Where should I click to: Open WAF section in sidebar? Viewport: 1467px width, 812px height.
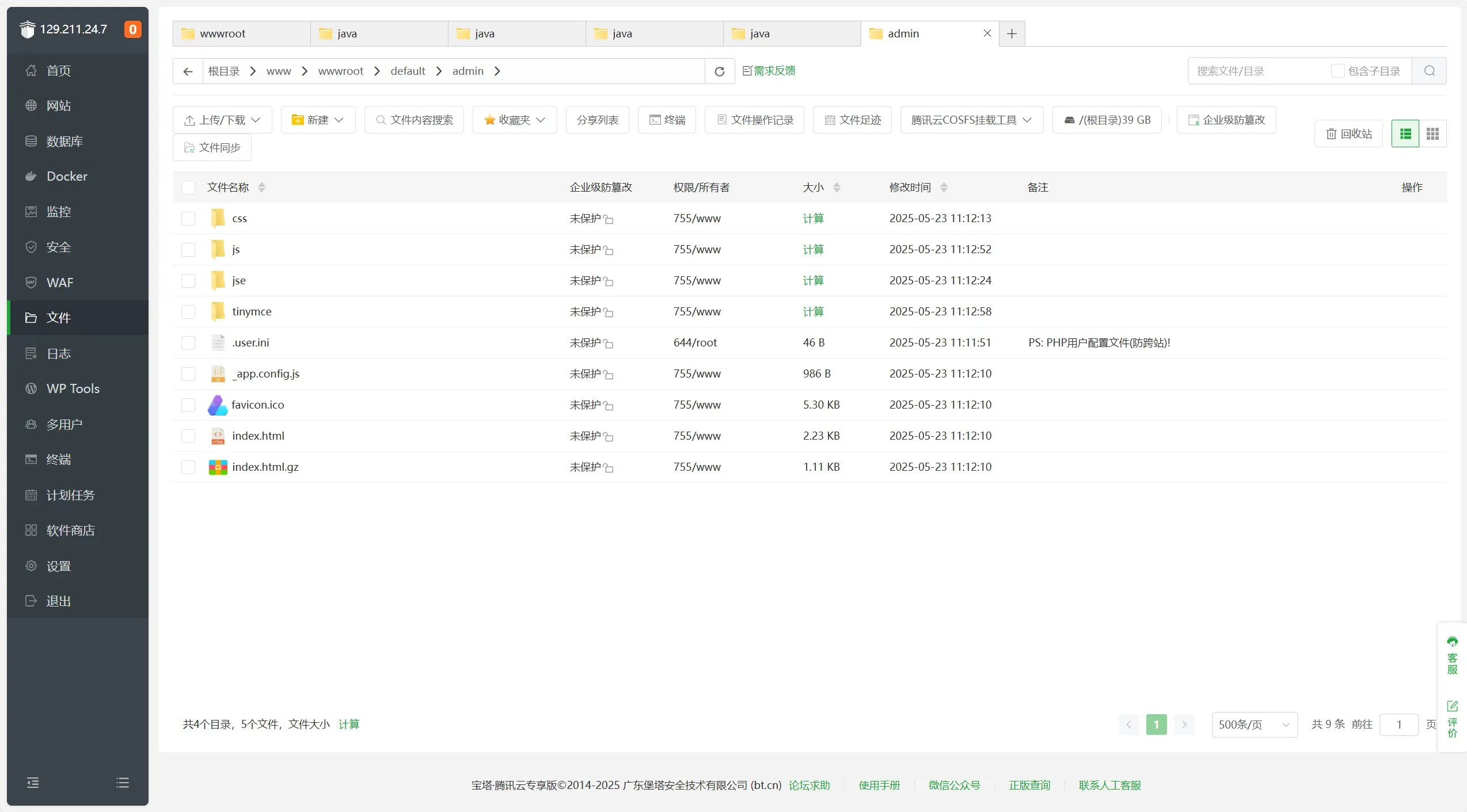click(60, 283)
